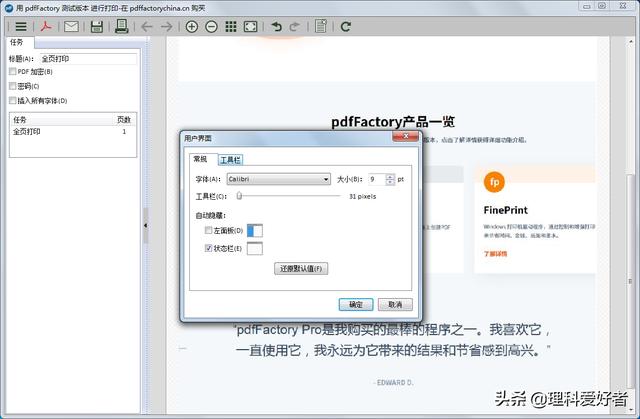Viewport: 640px width, 419px height.
Task: Undo the last action
Action: point(276,27)
